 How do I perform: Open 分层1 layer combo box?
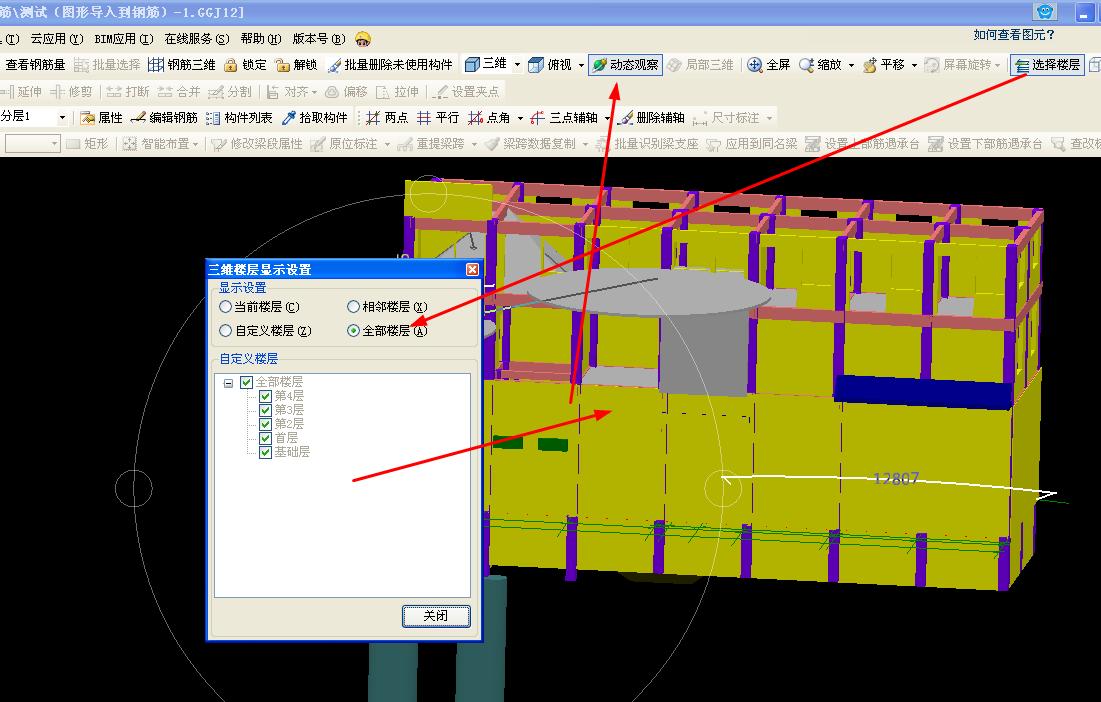coord(34,117)
